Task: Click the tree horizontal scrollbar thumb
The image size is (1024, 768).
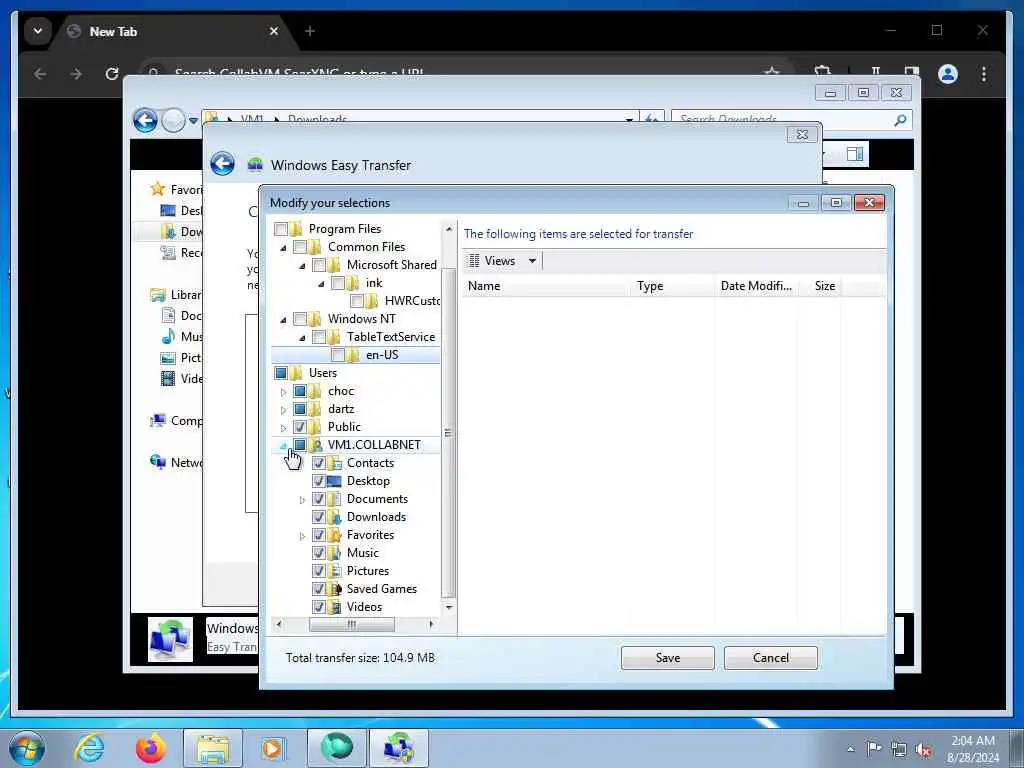Action: (351, 624)
